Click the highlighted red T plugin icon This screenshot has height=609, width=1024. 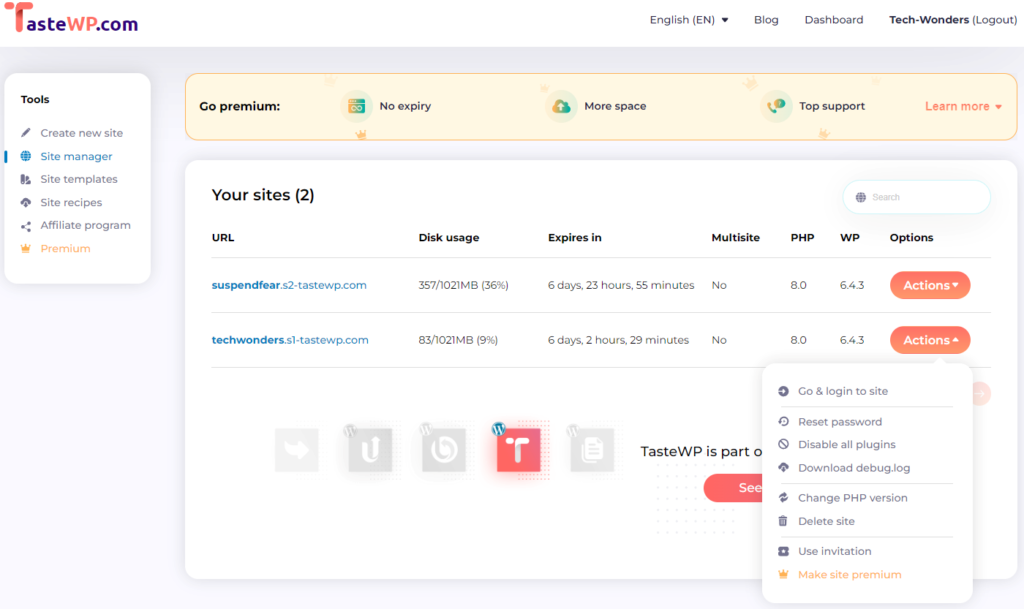518,450
